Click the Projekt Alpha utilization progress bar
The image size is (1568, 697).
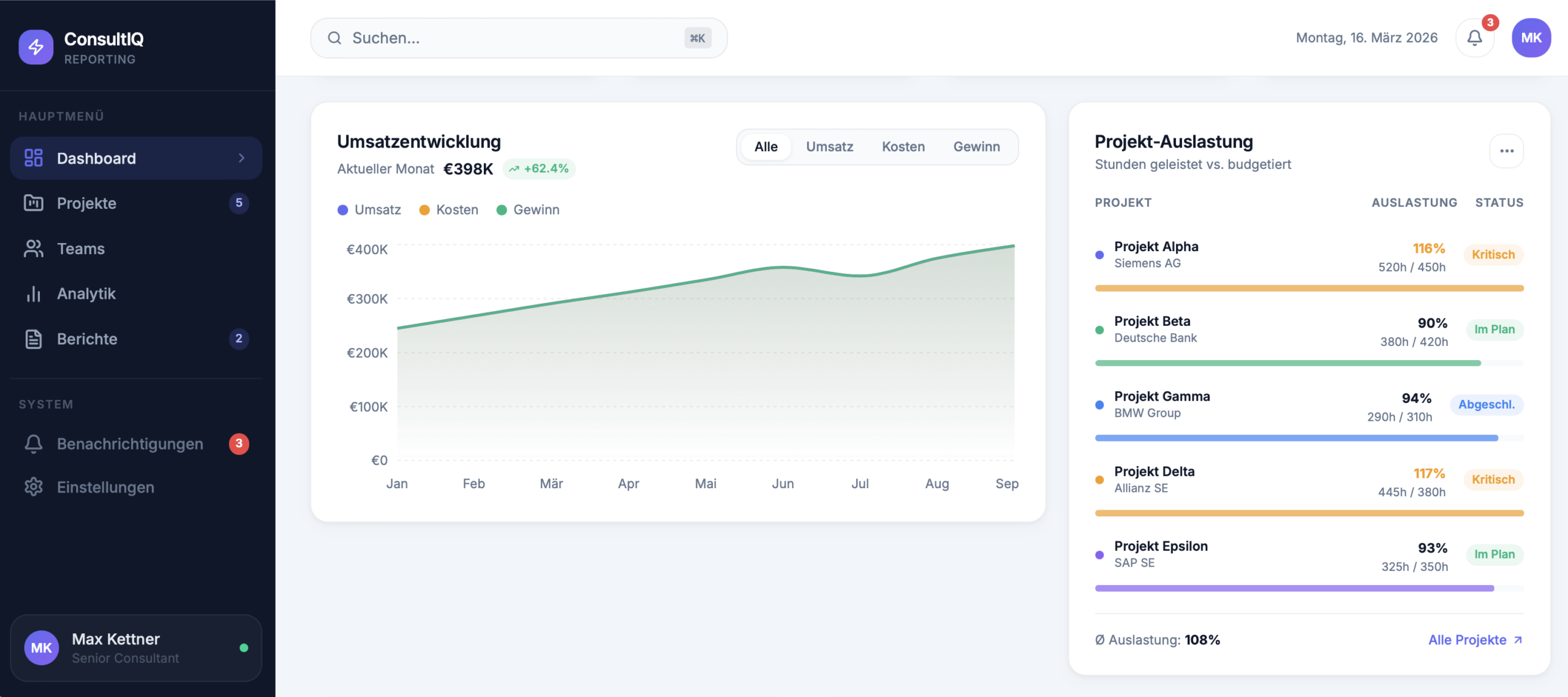click(1309, 288)
